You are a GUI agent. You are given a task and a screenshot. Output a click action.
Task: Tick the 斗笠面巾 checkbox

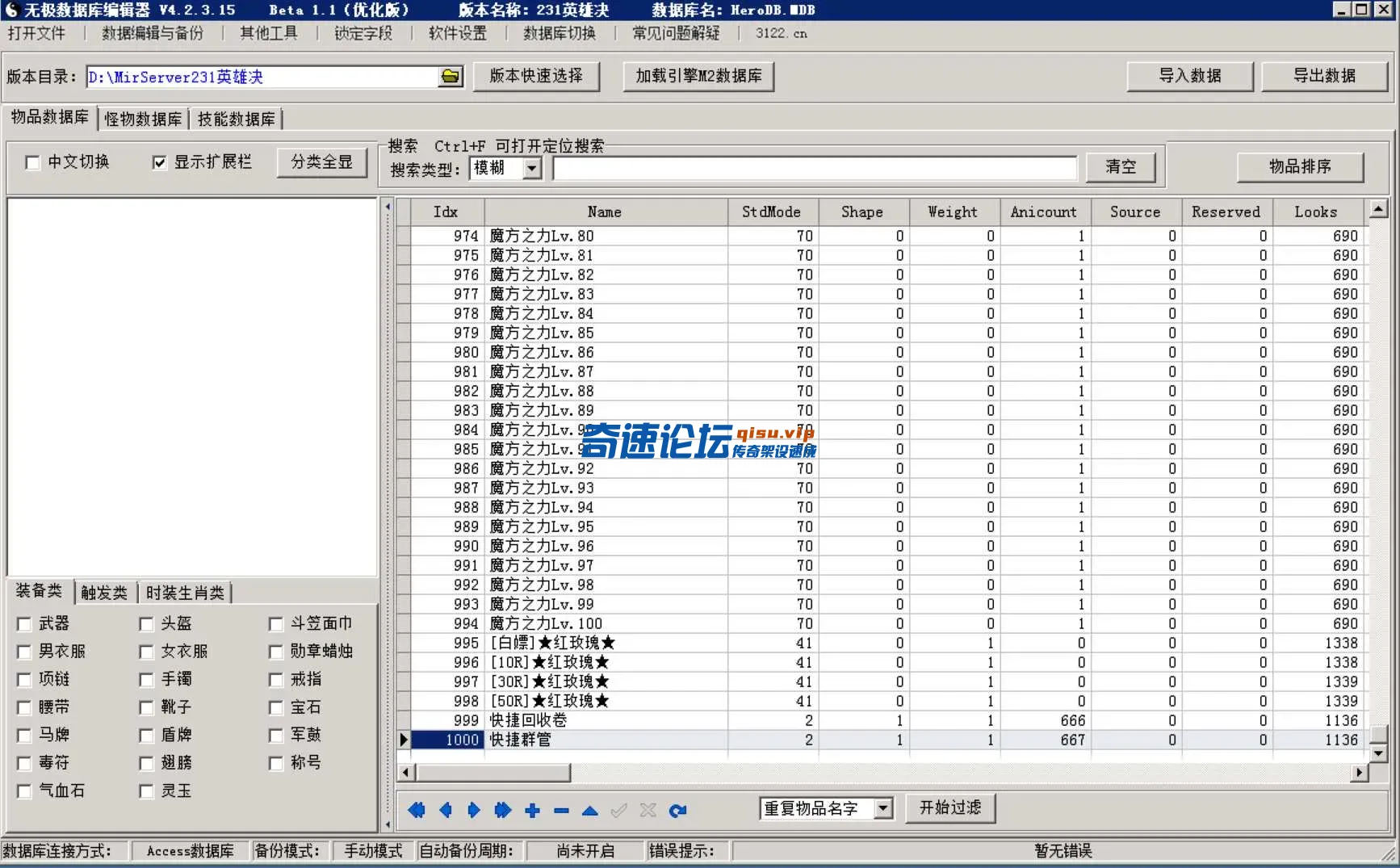(x=276, y=624)
